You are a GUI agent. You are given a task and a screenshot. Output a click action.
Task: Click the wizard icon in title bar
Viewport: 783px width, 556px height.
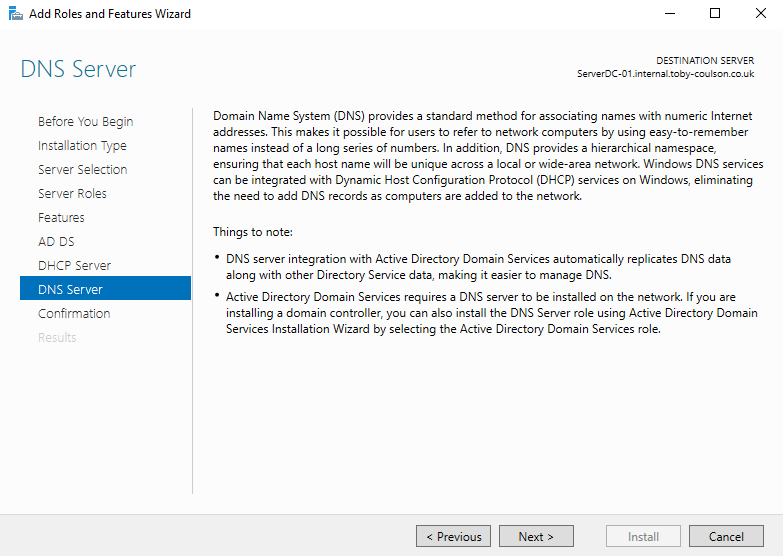(x=15, y=14)
